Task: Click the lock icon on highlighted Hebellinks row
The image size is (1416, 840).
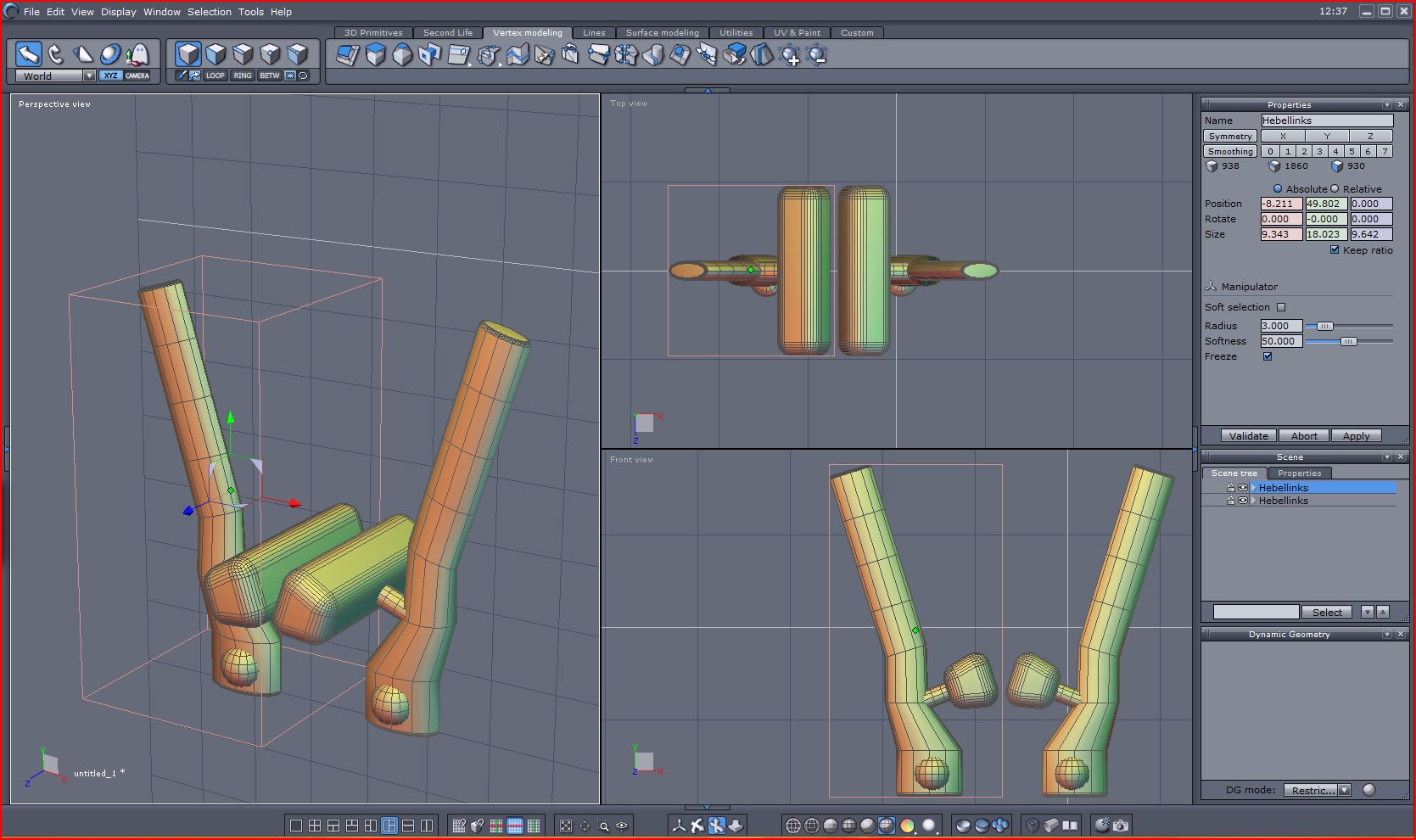Action: (1230, 488)
